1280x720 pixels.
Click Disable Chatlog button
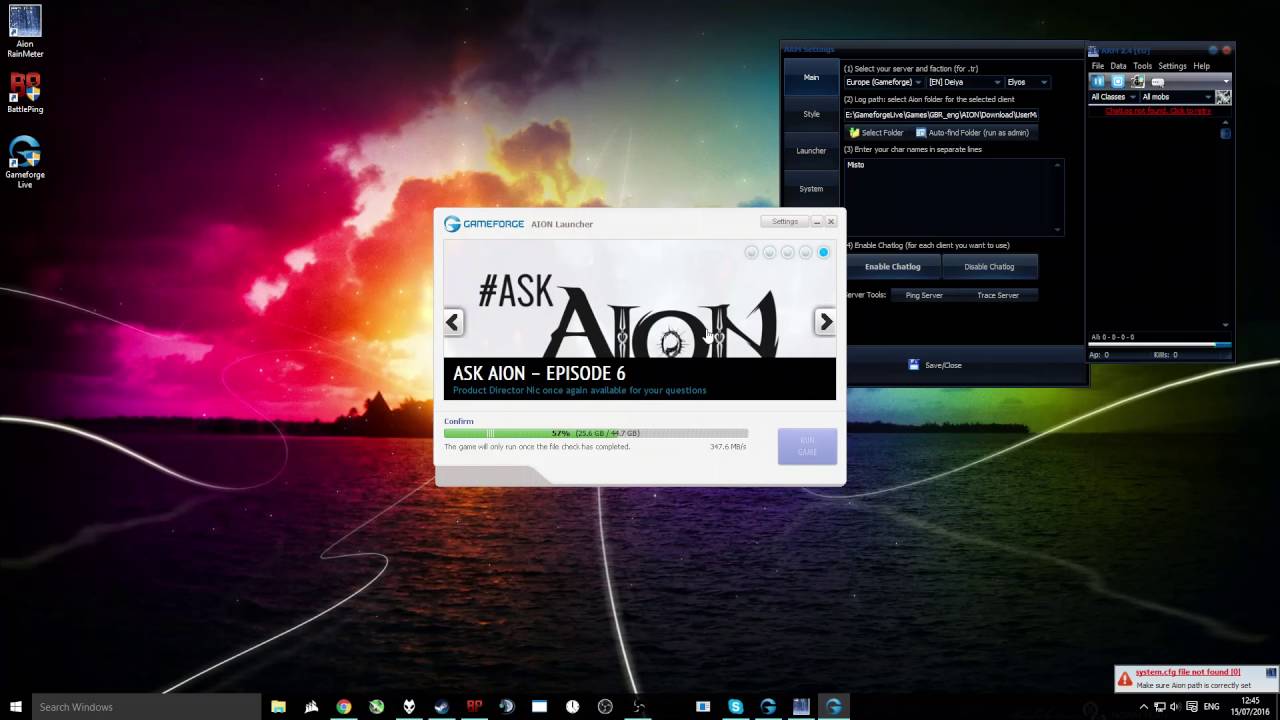[989, 267]
